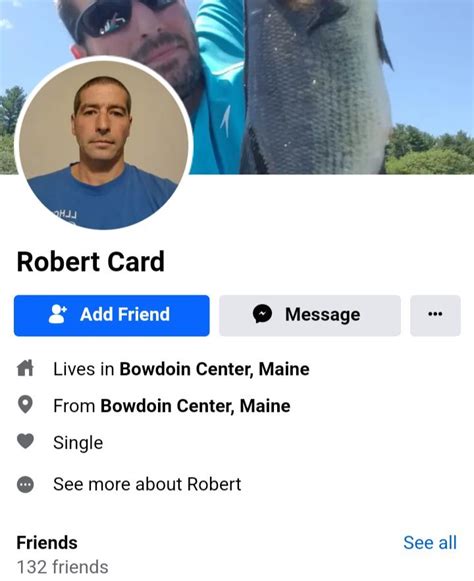Image resolution: width=474 pixels, height=581 pixels.
Task: Click the add-person icon on Add Friend
Action: [57, 314]
